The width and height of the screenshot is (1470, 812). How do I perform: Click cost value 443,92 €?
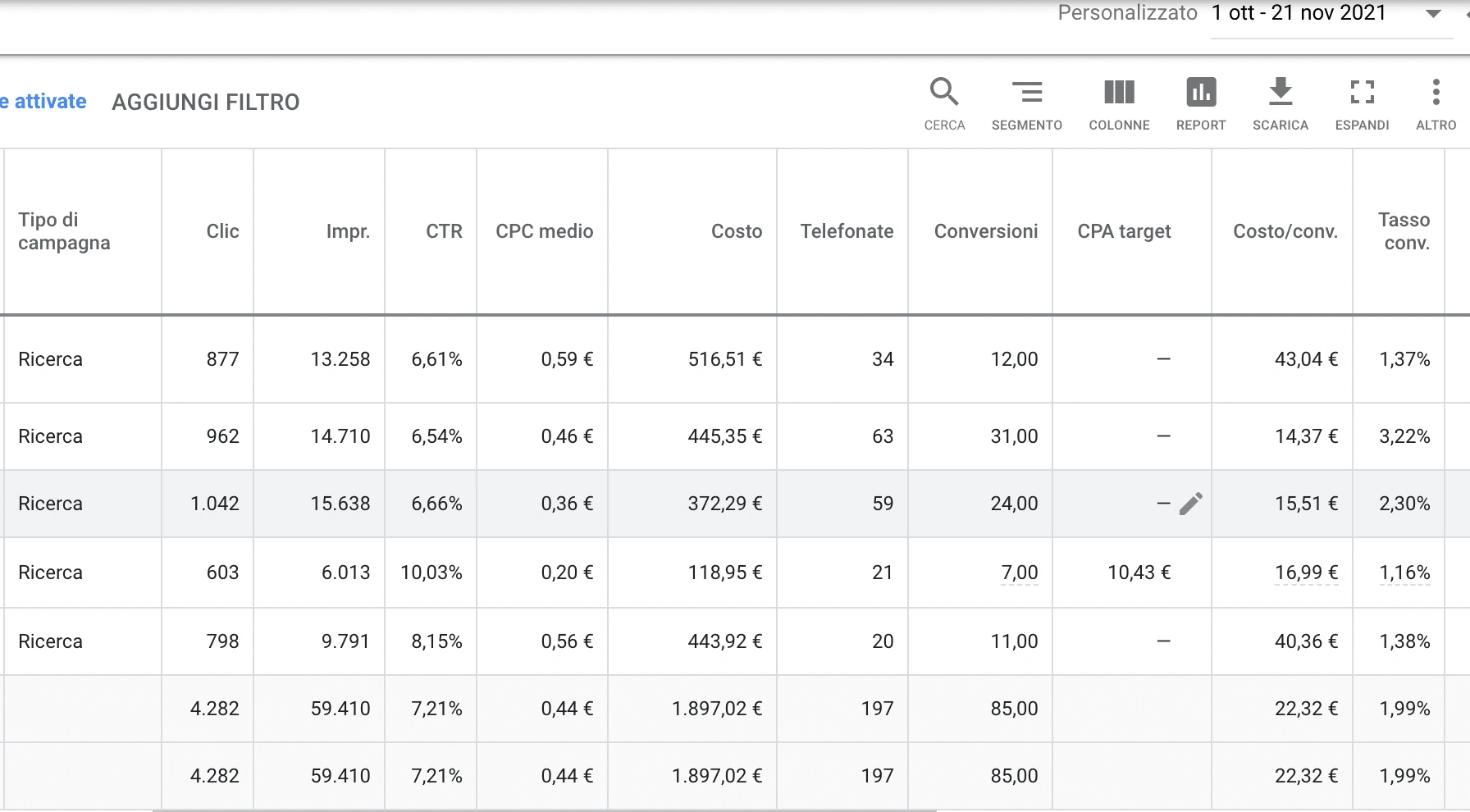tap(725, 641)
